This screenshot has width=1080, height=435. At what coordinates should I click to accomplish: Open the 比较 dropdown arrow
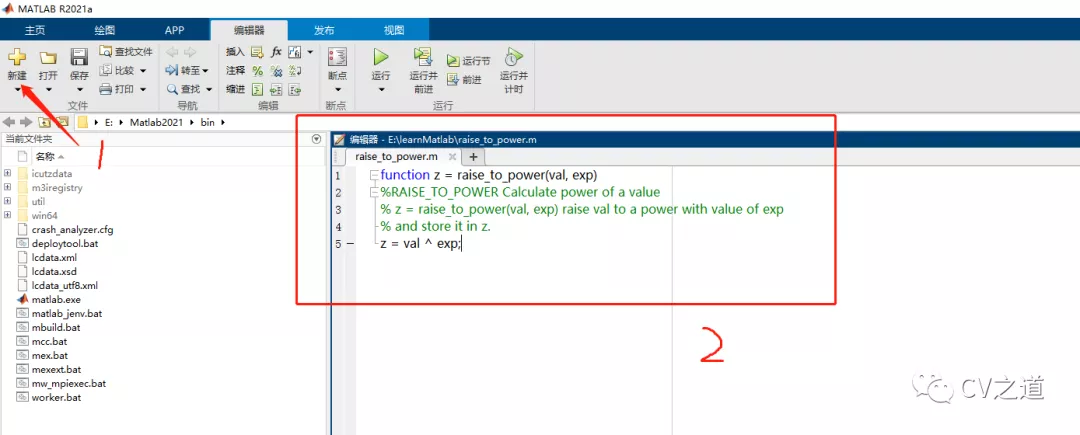(x=143, y=70)
